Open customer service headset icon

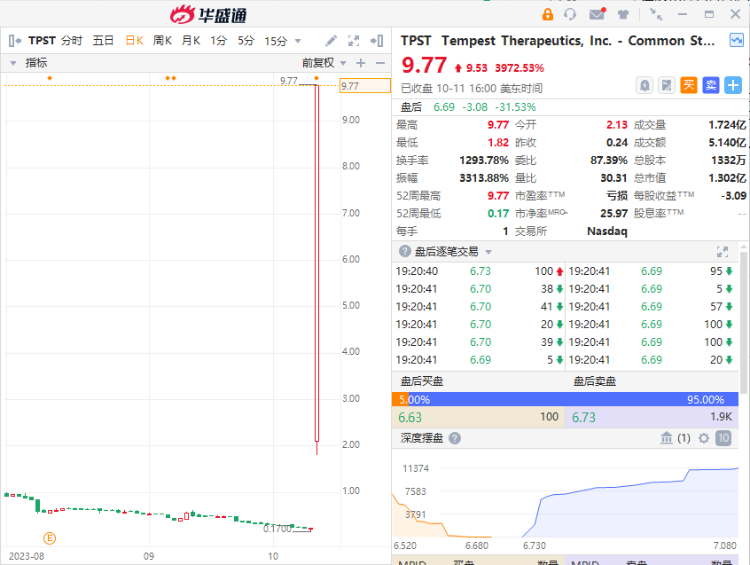pyautogui.click(x=571, y=14)
